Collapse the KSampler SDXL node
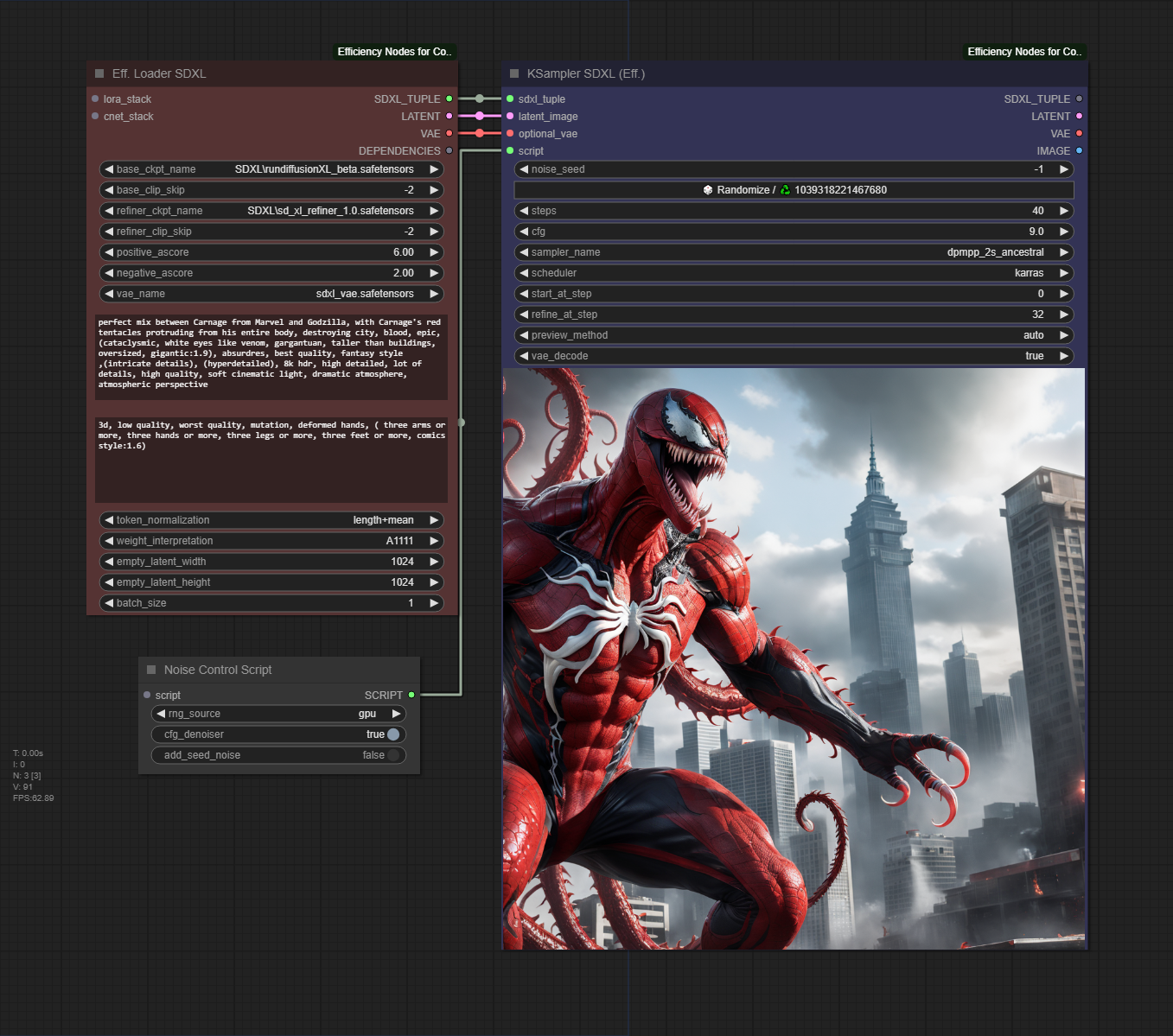The image size is (1173, 1036). point(514,73)
